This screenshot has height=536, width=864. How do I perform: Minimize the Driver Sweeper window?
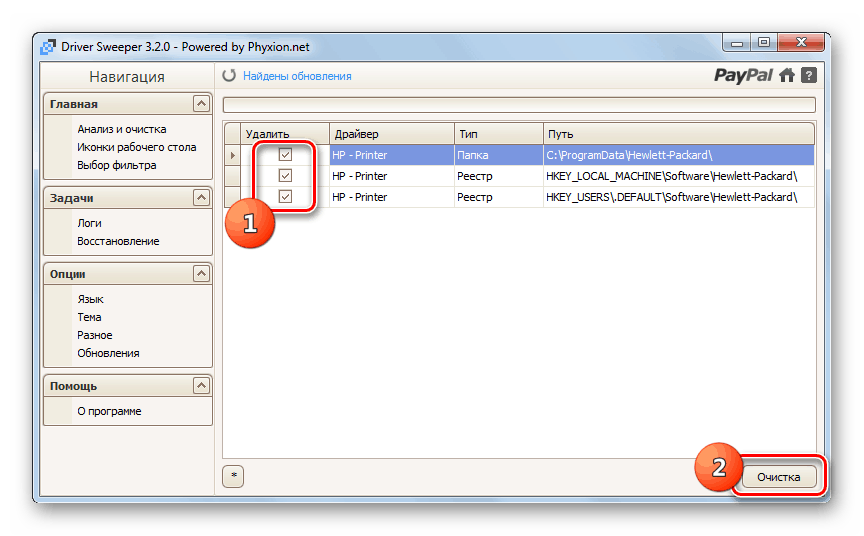pyautogui.click(x=737, y=42)
